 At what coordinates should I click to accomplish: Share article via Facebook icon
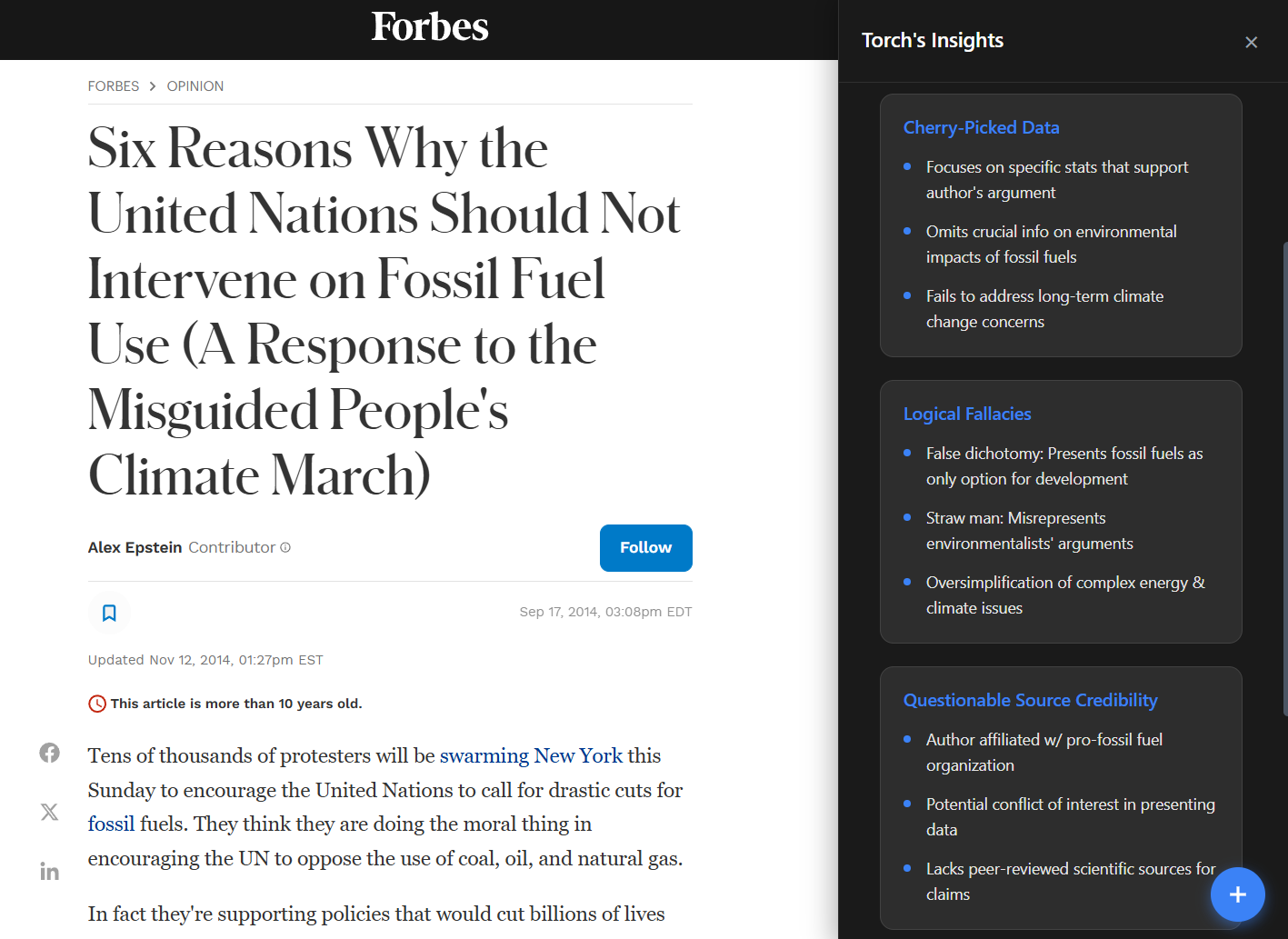click(49, 753)
